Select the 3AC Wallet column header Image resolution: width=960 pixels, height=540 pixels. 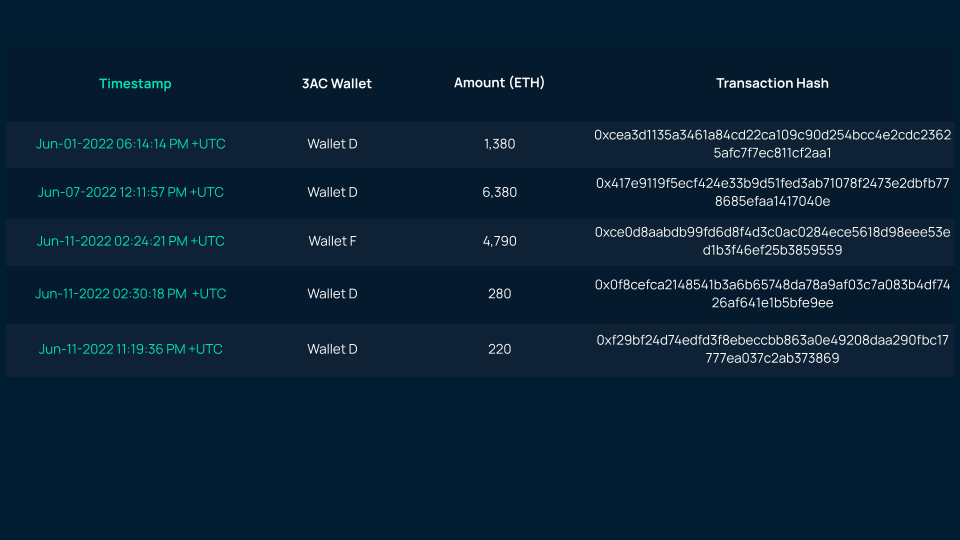(x=336, y=84)
